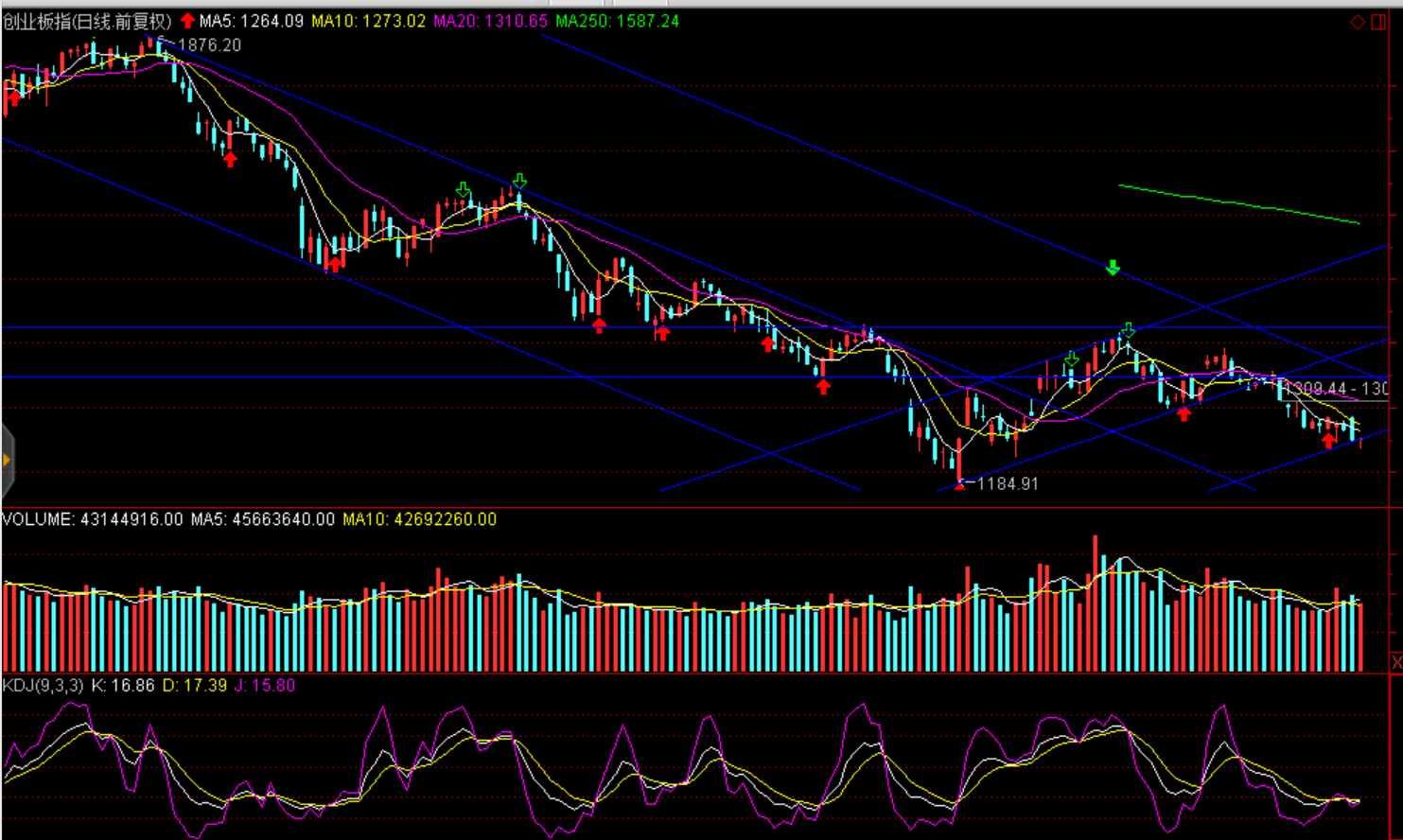Click the 创业板指 daily chart title label

87,21
